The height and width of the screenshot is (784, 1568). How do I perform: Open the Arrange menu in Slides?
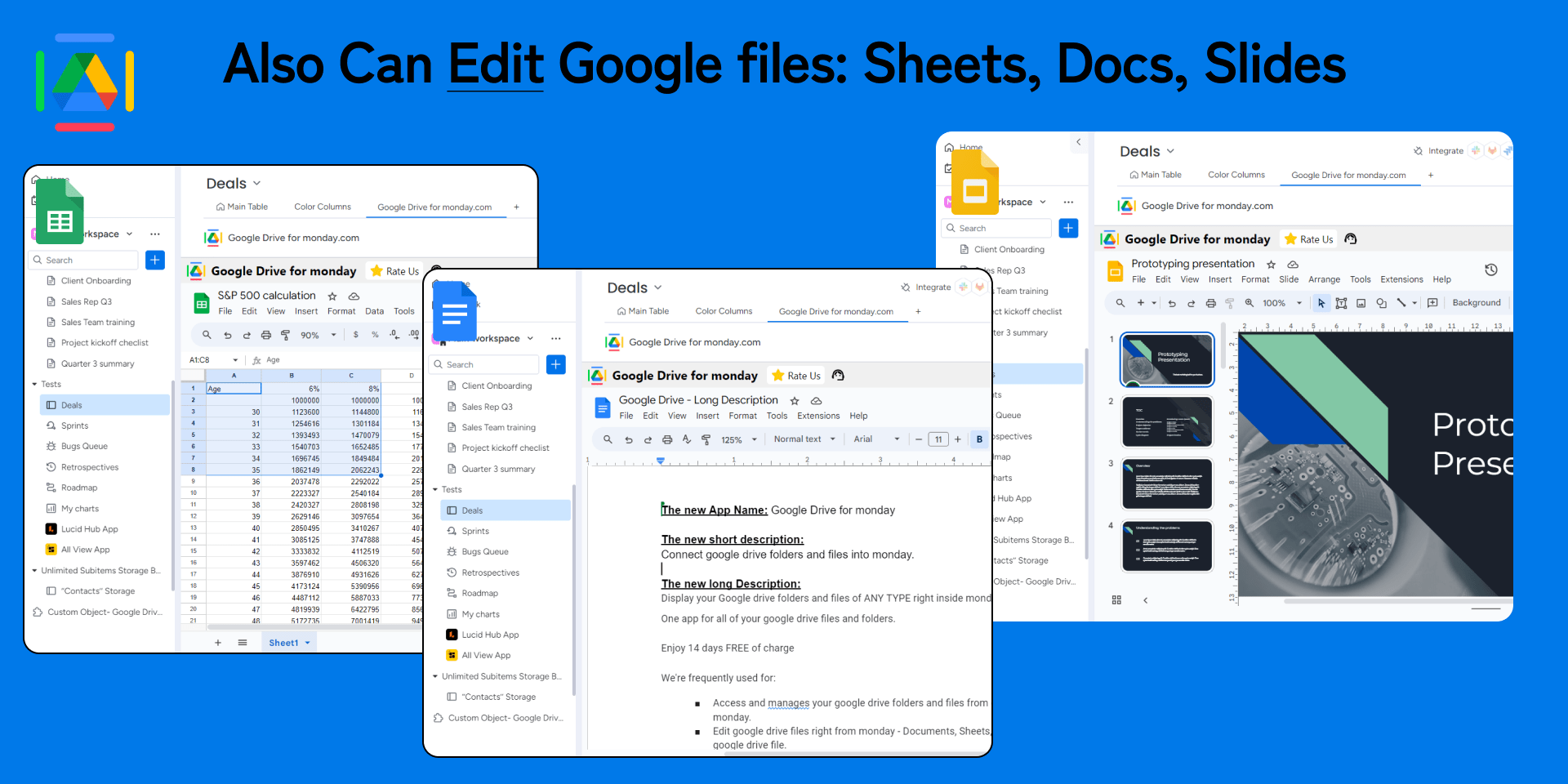(x=1324, y=279)
